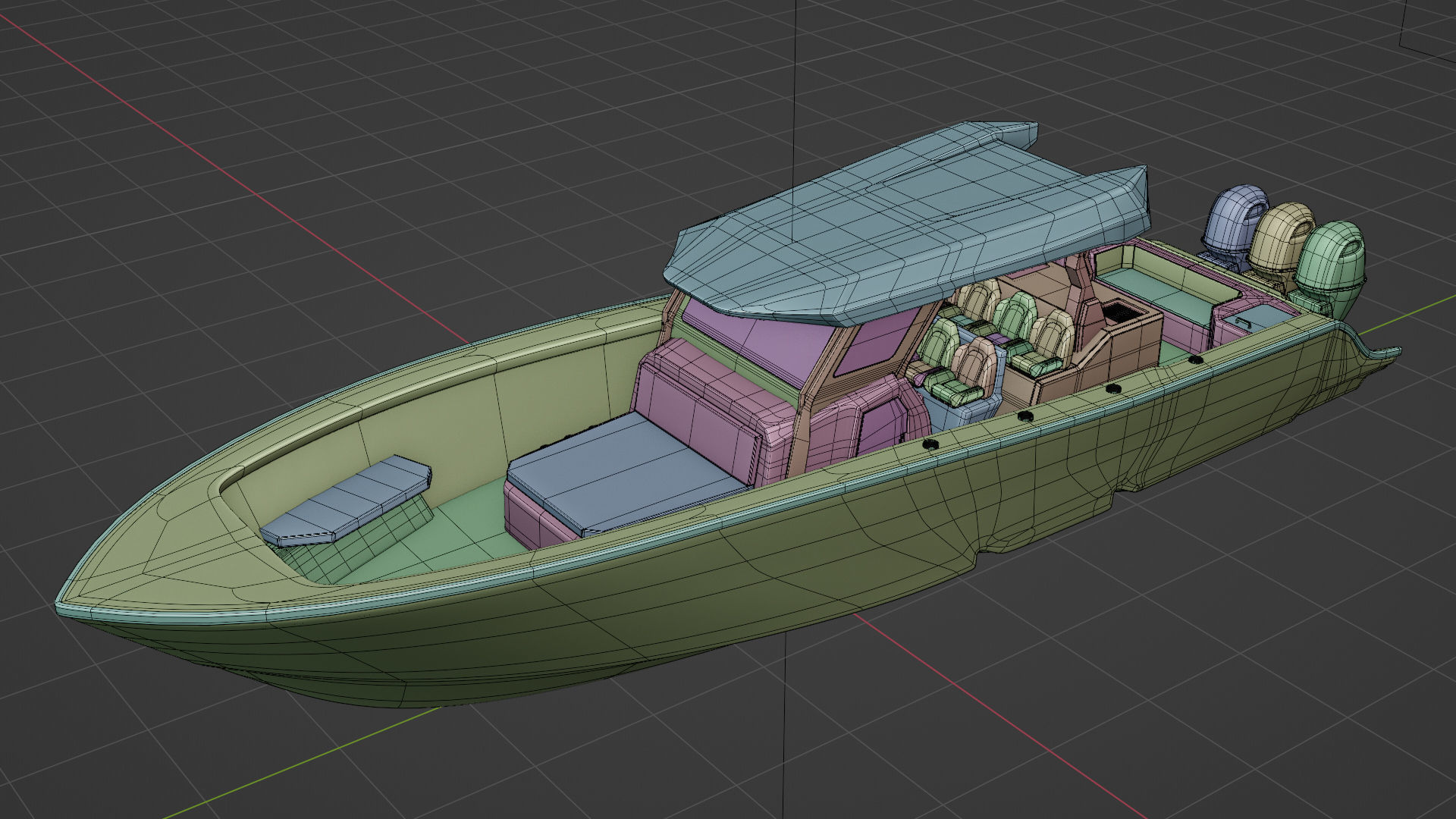This screenshot has width=1456, height=819.
Task: Select the tan middle outboard engine
Action: point(1279,243)
